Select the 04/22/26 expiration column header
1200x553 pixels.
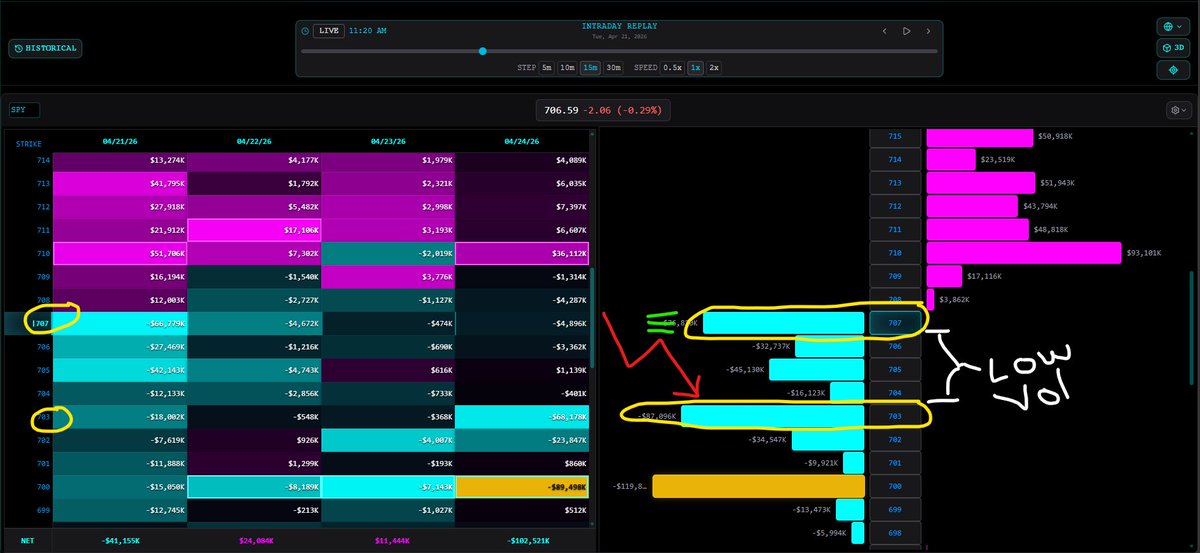point(253,141)
